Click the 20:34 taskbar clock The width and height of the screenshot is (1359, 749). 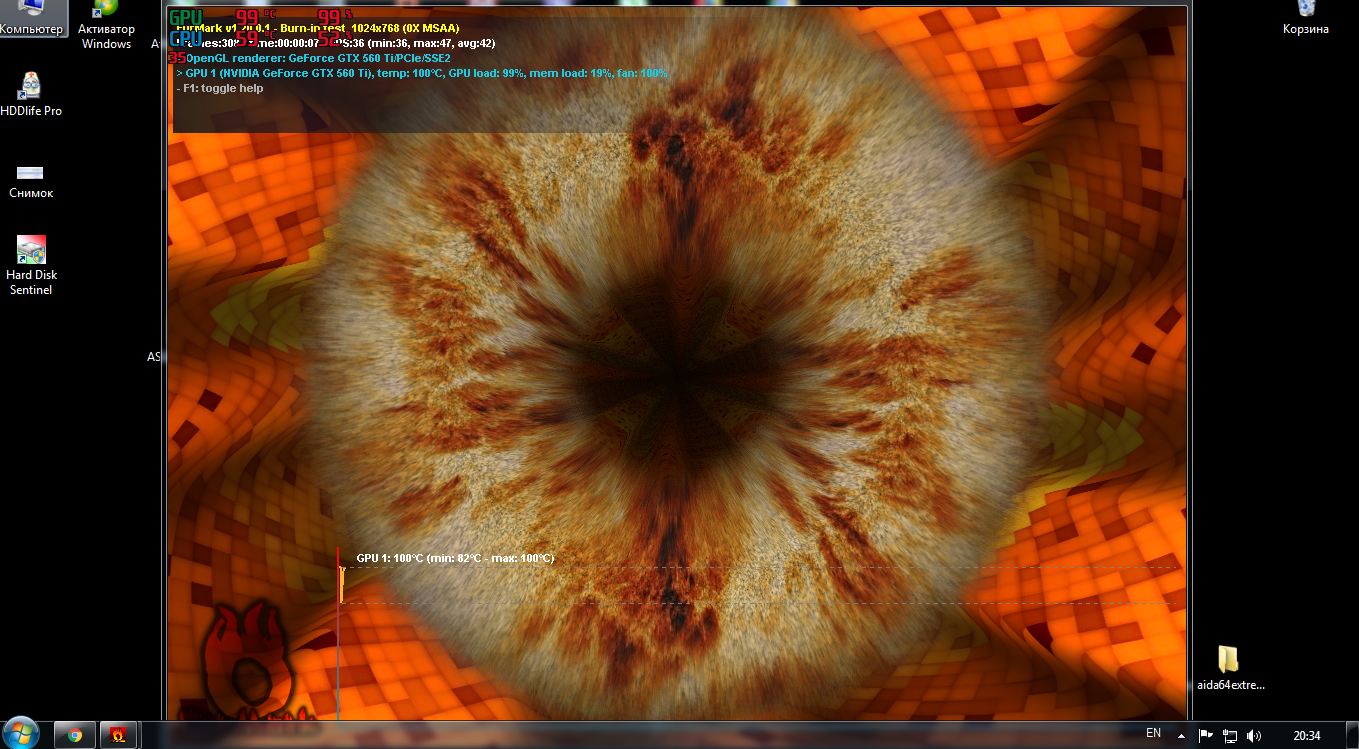pos(1306,736)
